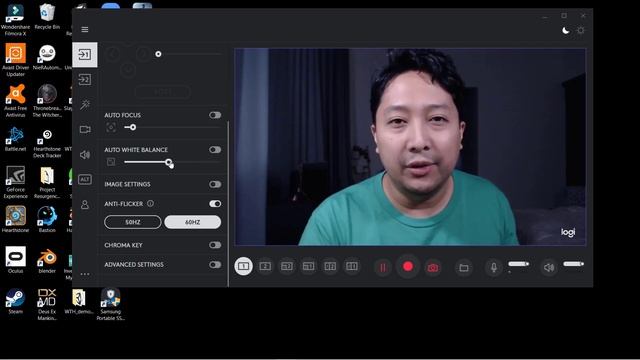Open the recordings folder
640x360 pixels.
464,268
